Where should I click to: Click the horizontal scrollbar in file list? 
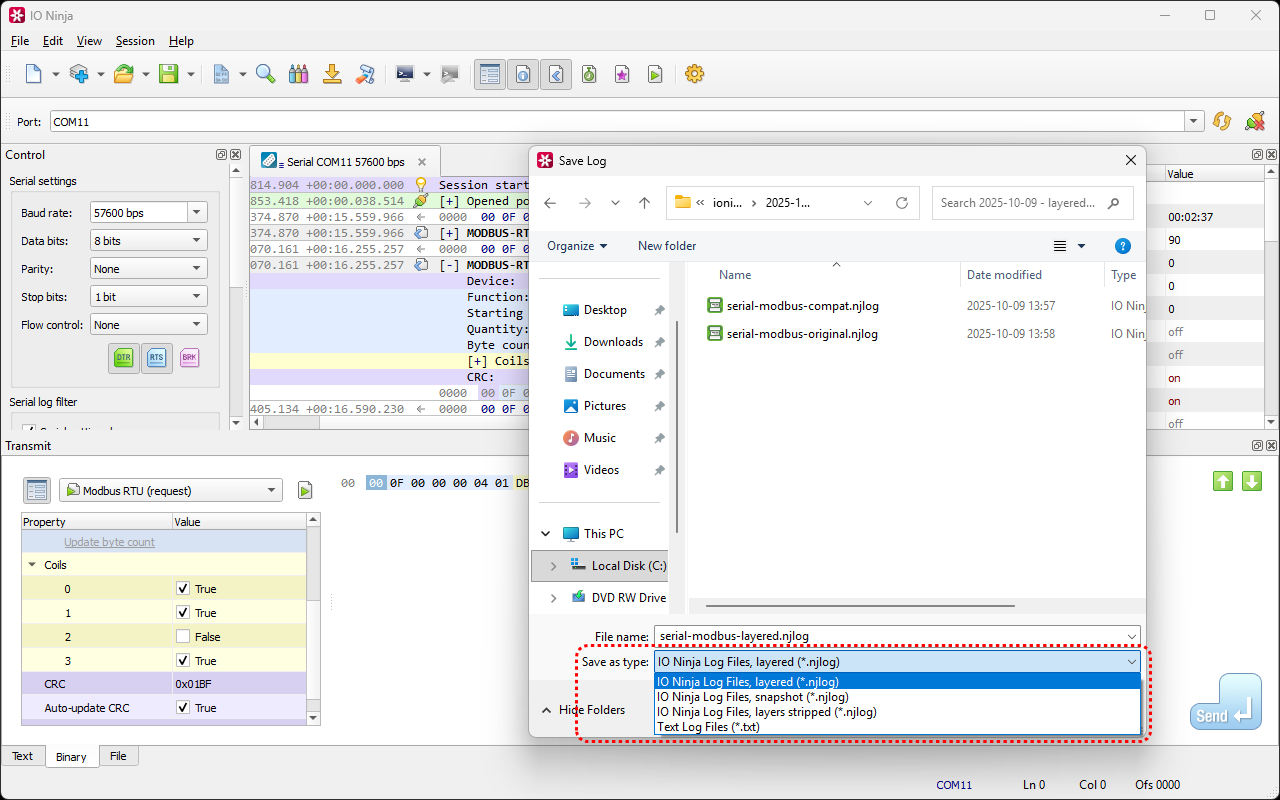tap(860, 605)
